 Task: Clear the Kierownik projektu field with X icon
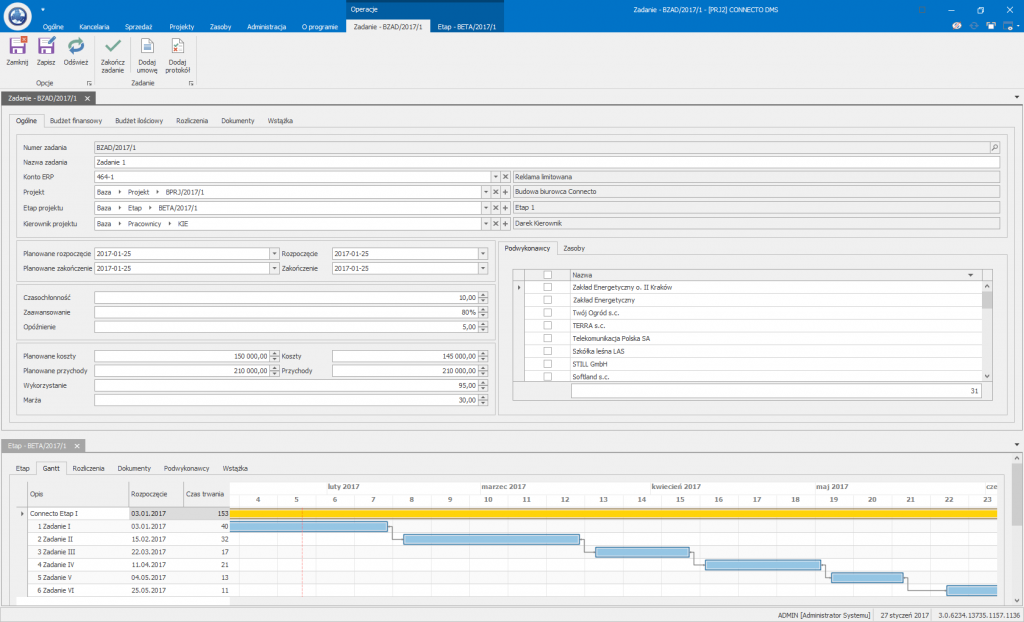pyautogui.click(x=496, y=223)
